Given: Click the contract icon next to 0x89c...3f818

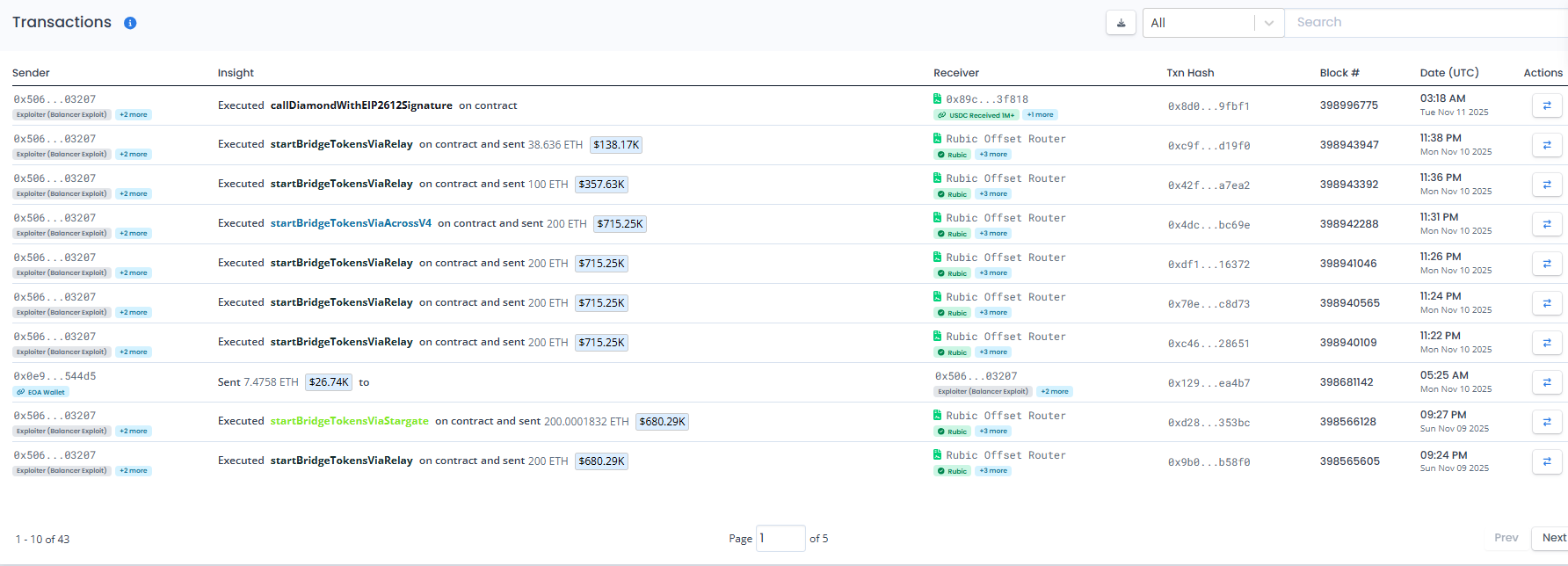Looking at the screenshot, I should tap(937, 99).
